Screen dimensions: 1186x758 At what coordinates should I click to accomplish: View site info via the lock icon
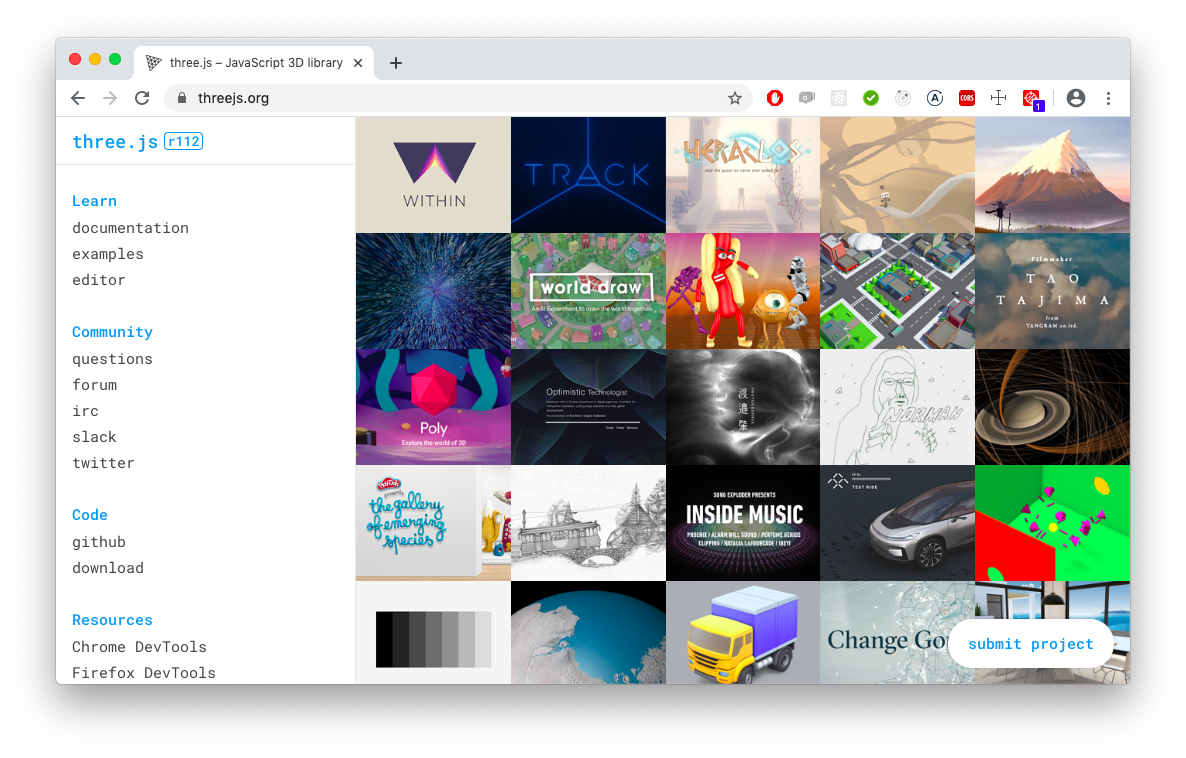[x=182, y=98]
